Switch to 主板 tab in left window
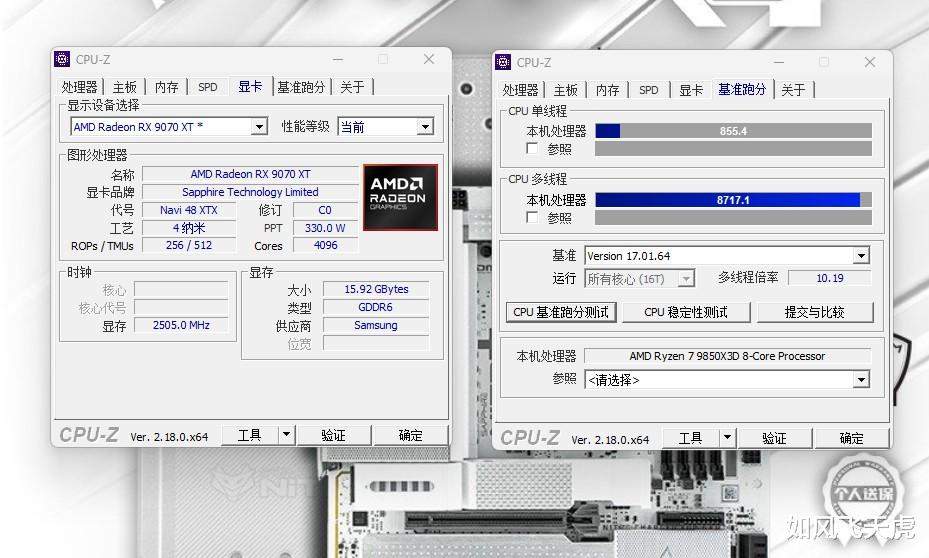Viewport: 929px width, 558px height. click(124, 87)
